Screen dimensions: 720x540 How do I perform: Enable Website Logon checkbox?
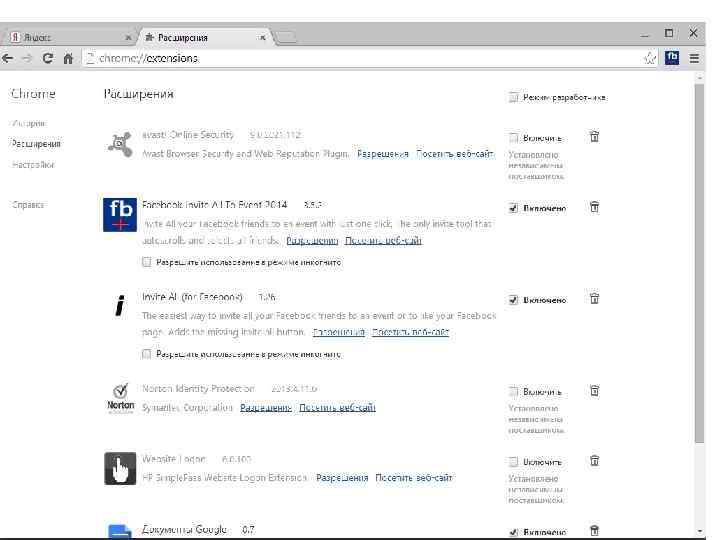coord(513,462)
